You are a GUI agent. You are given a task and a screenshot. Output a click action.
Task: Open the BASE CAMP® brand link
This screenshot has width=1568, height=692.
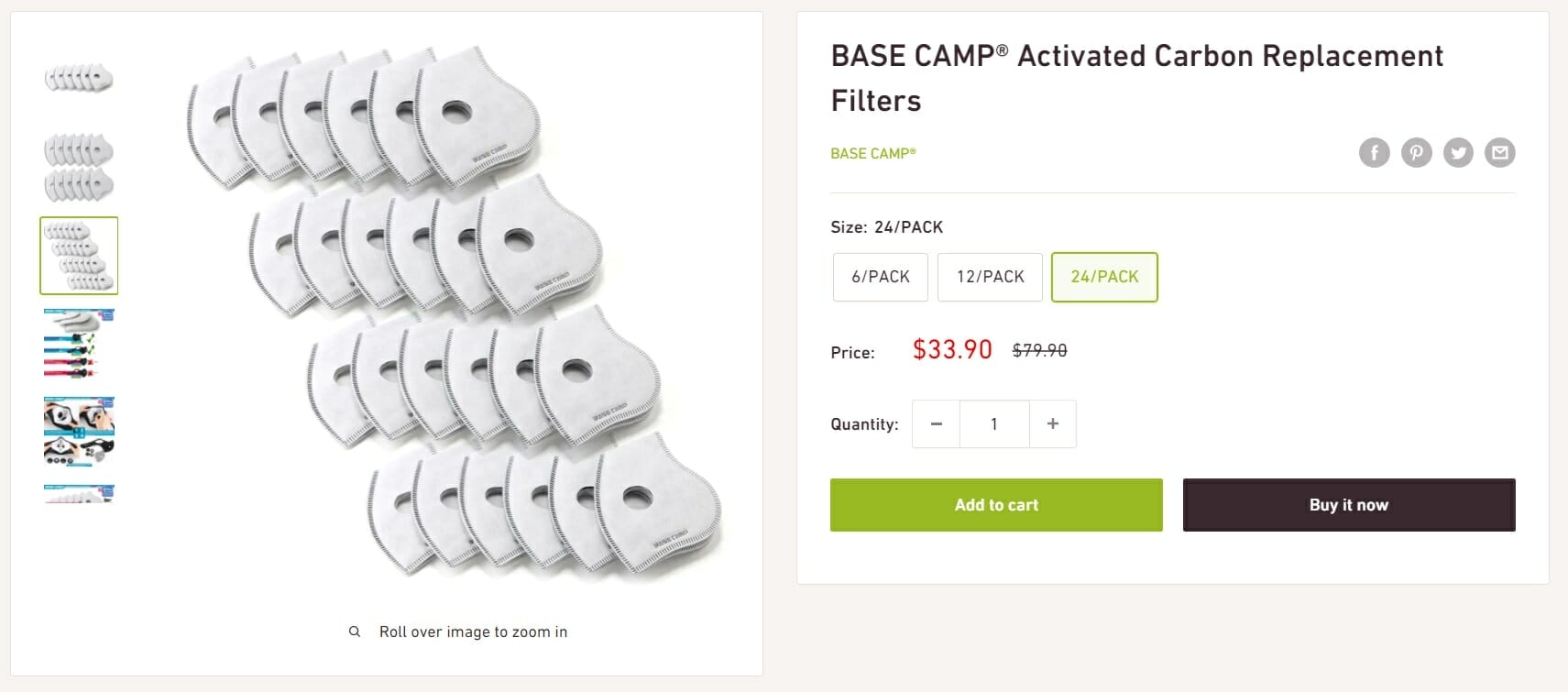[x=872, y=153]
